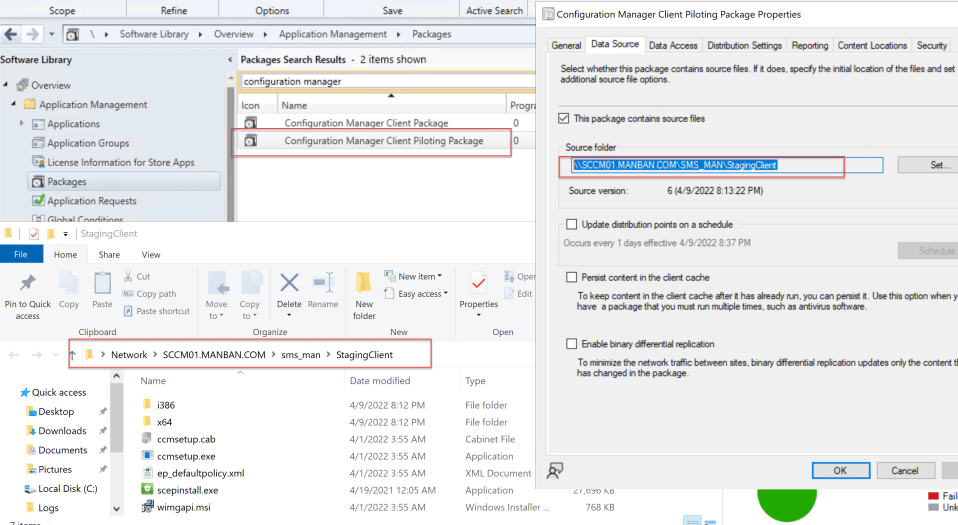958x525 pixels.
Task: Open Pin to Quick access in Explorer ribbon
Action: pyautogui.click(x=27, y=296)
